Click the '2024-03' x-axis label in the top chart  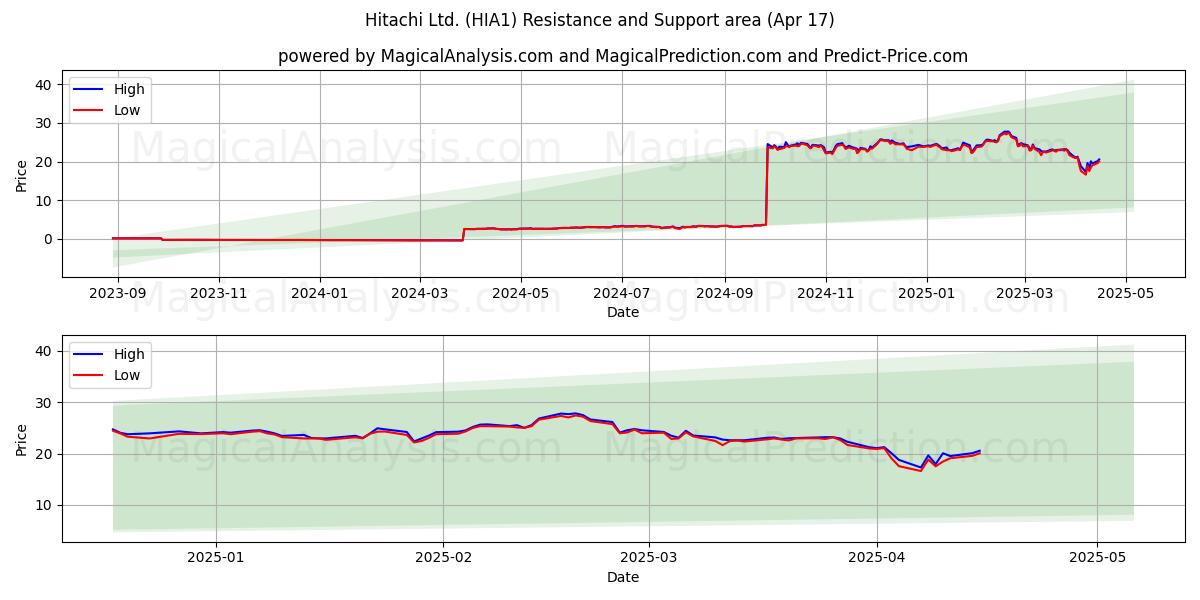click(x=419, y=293)
